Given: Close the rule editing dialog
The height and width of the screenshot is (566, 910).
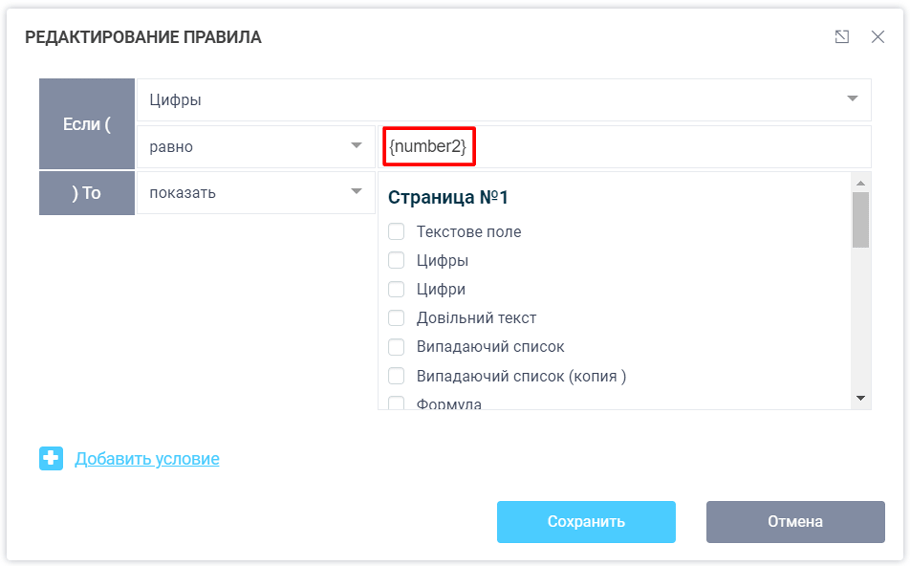Looking at the screenshot, I should click(878, 37).
